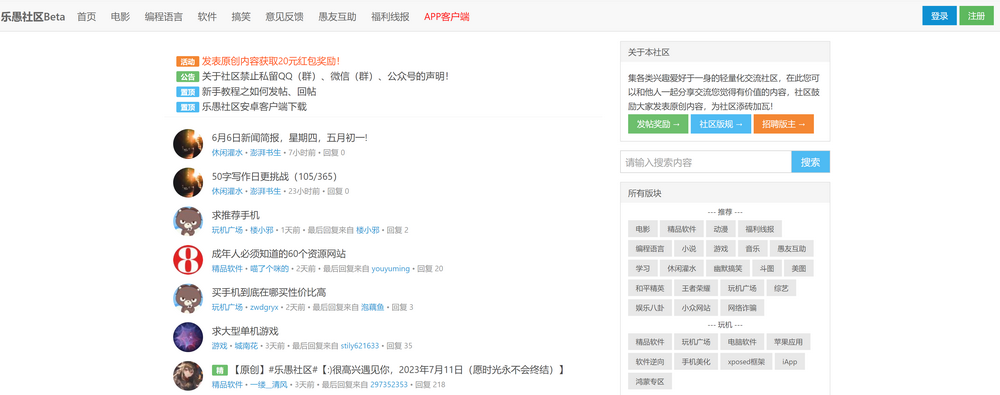The width and height of the screenshot is (1000, 395).
Task: Open 意见反馈 in top navigation
Action: [284, 17]
